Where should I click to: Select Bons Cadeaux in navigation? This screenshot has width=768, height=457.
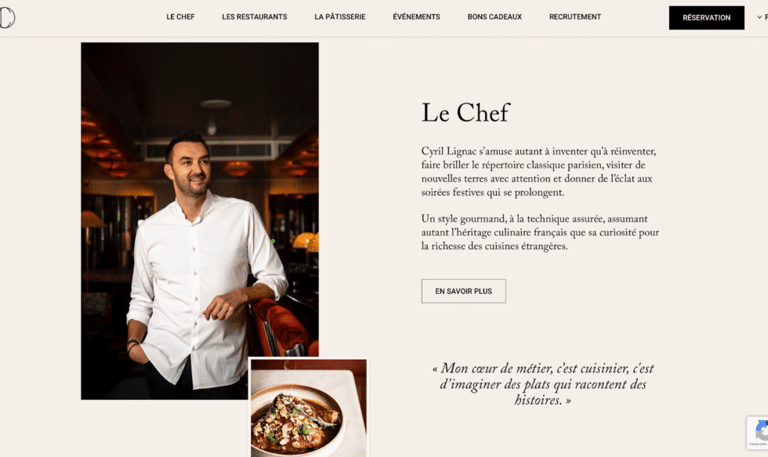coord(495,17)
